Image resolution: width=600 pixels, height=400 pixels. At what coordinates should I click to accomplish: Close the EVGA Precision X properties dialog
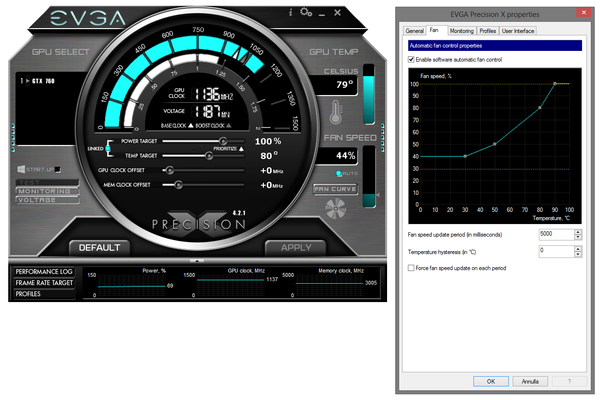point(584,12)
